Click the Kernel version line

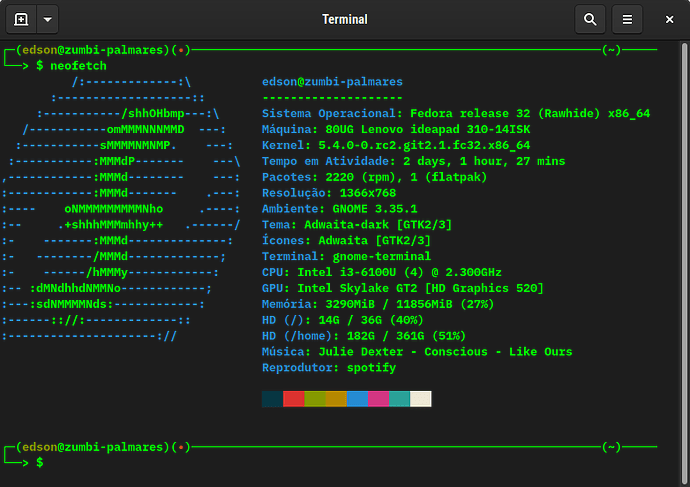(x=396, y=145)
